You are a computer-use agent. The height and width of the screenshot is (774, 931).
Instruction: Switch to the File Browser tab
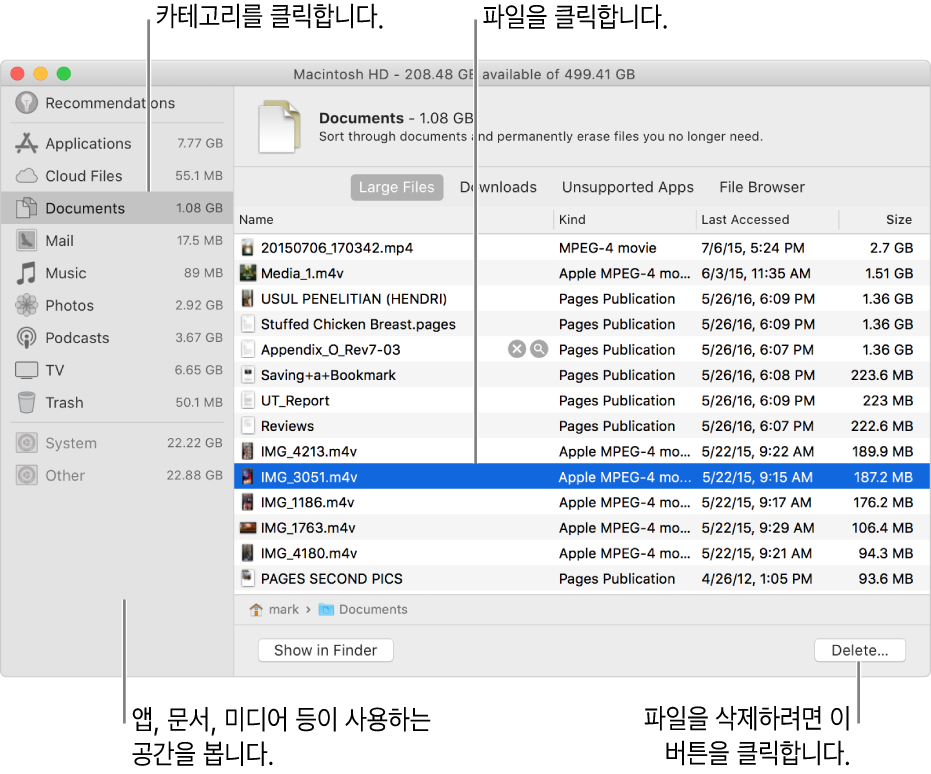[762, 187]
